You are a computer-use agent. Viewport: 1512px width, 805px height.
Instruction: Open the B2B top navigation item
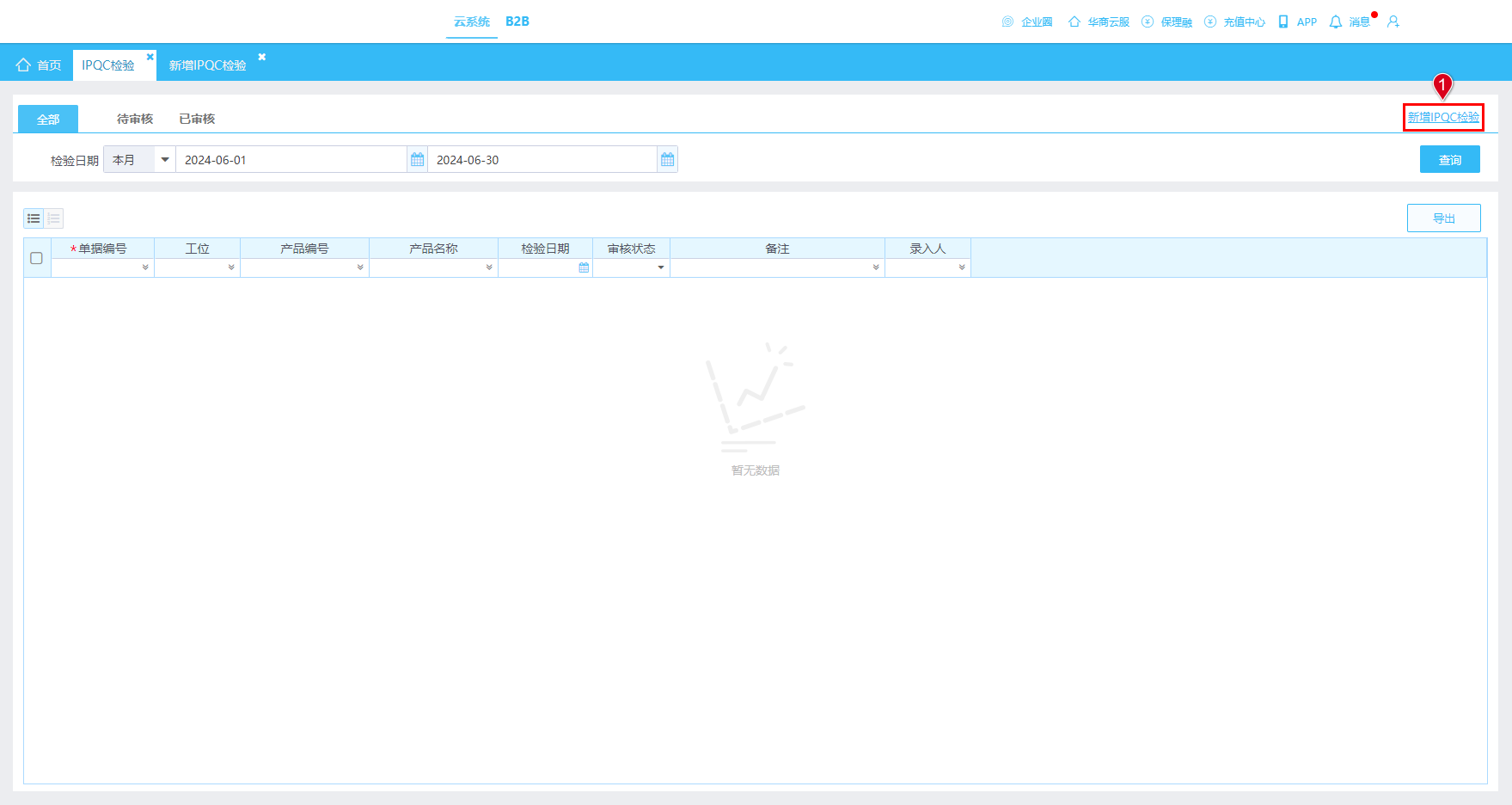517,22
